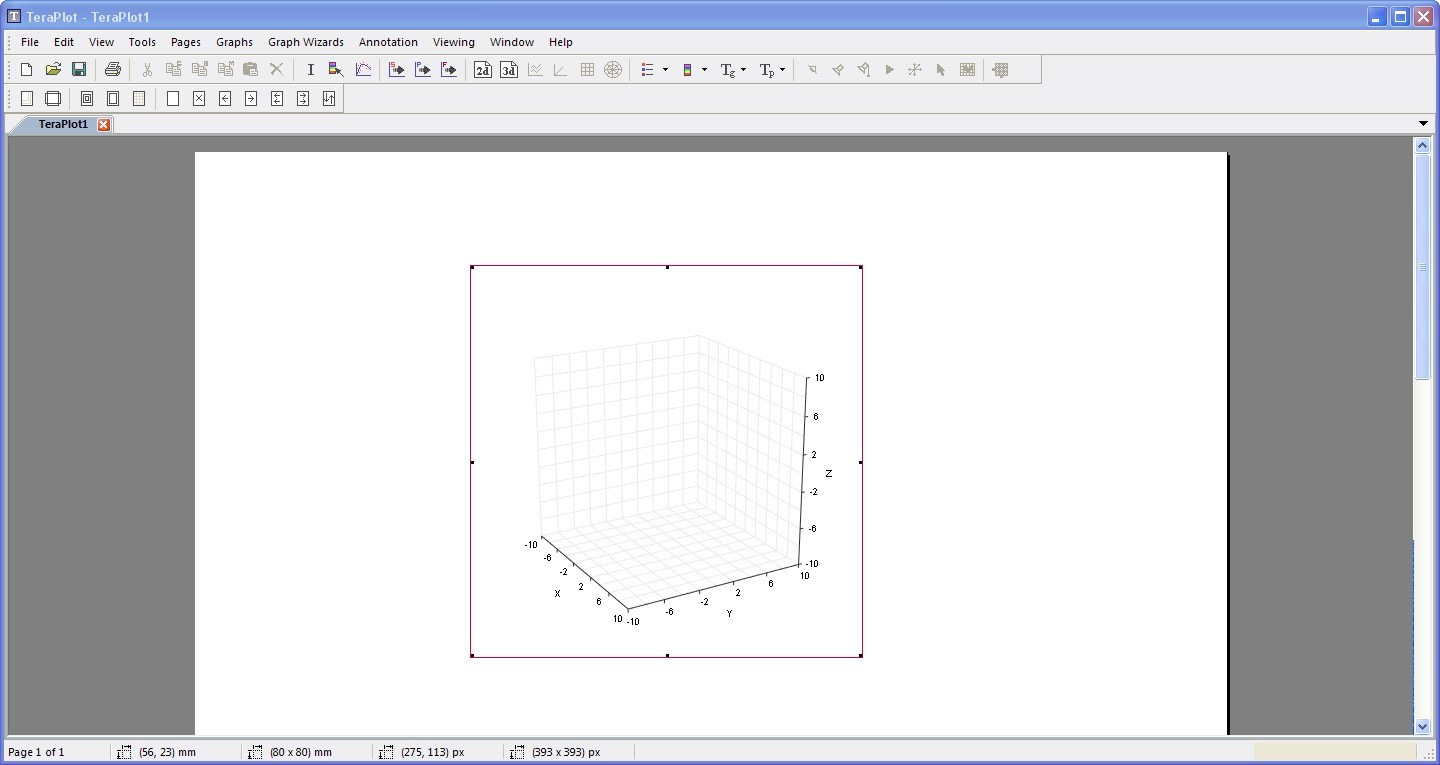Screen dimensions: 1440x765
Task: Click the overlapping pages icon
Action: [53, 98]
